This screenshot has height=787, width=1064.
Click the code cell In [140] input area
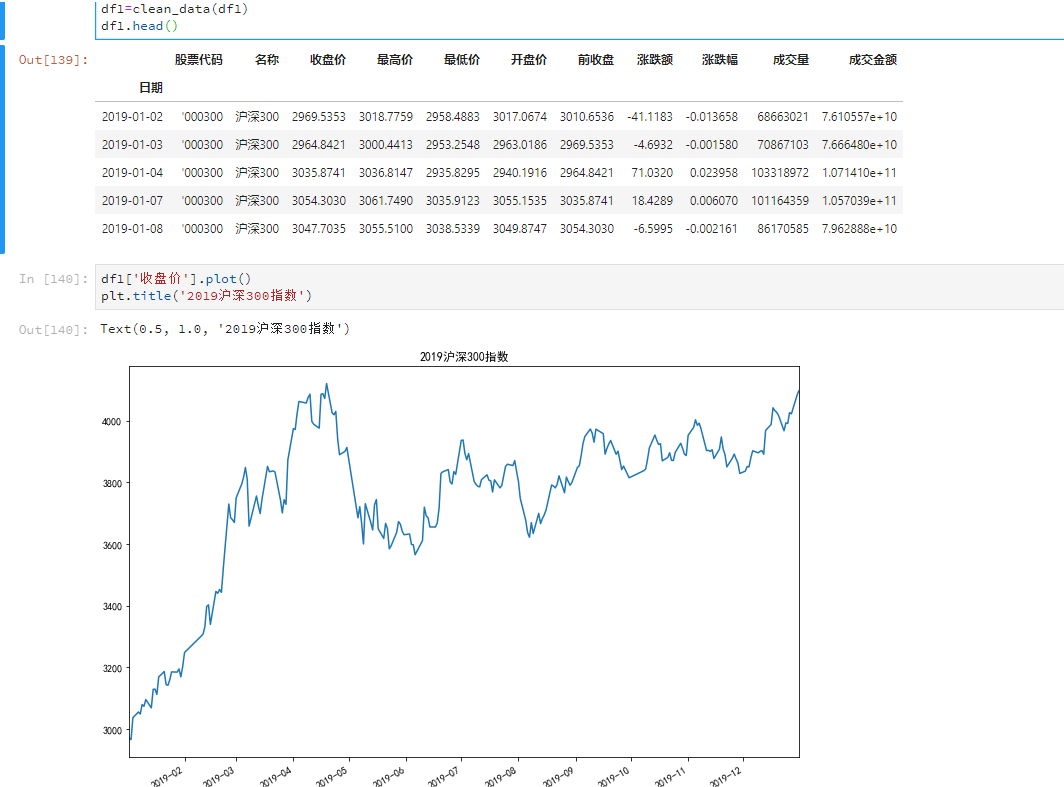(x=579, y=287)
